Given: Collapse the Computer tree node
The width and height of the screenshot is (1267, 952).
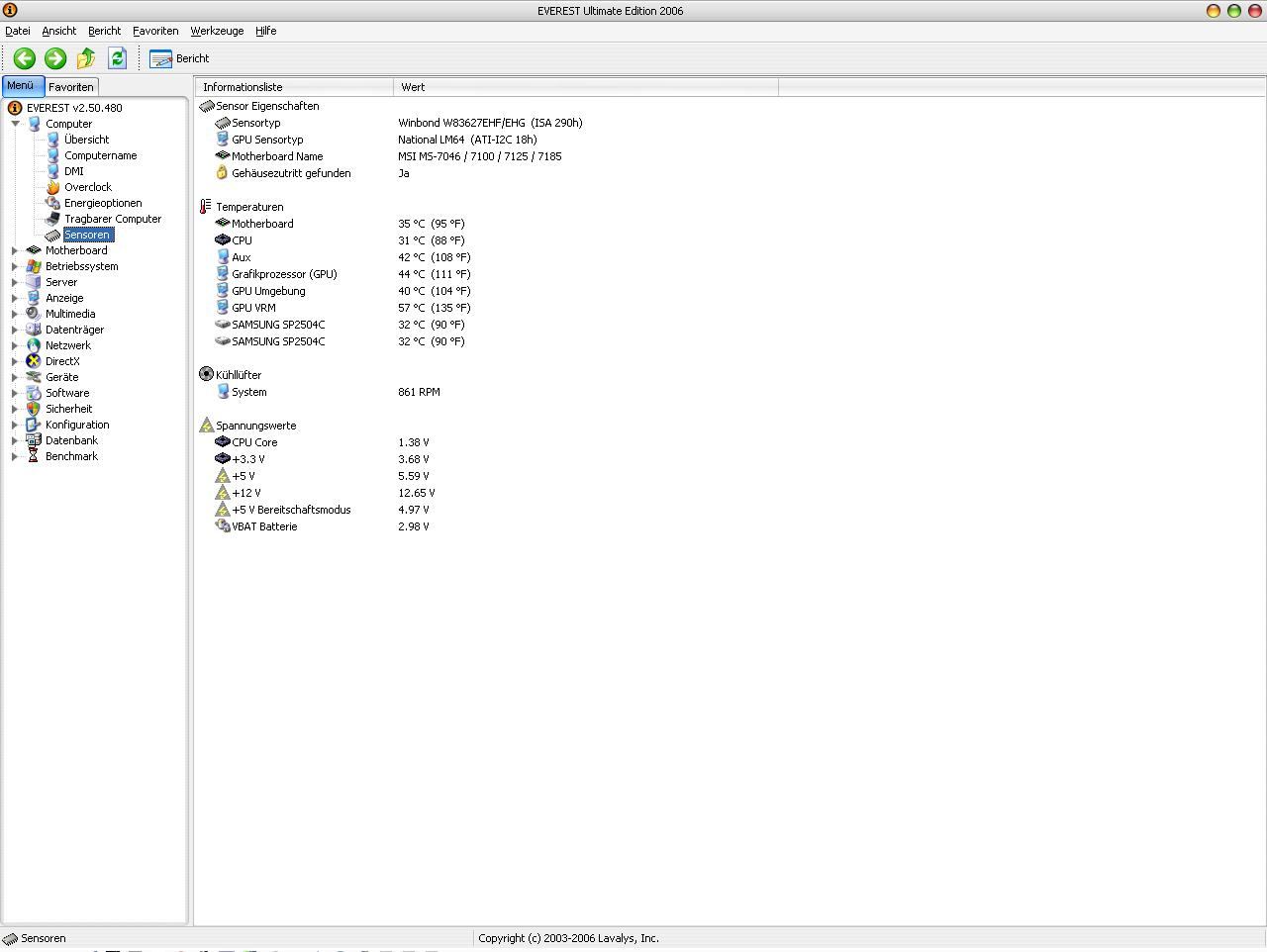Looking at the screenshot, I should point(16,124).
